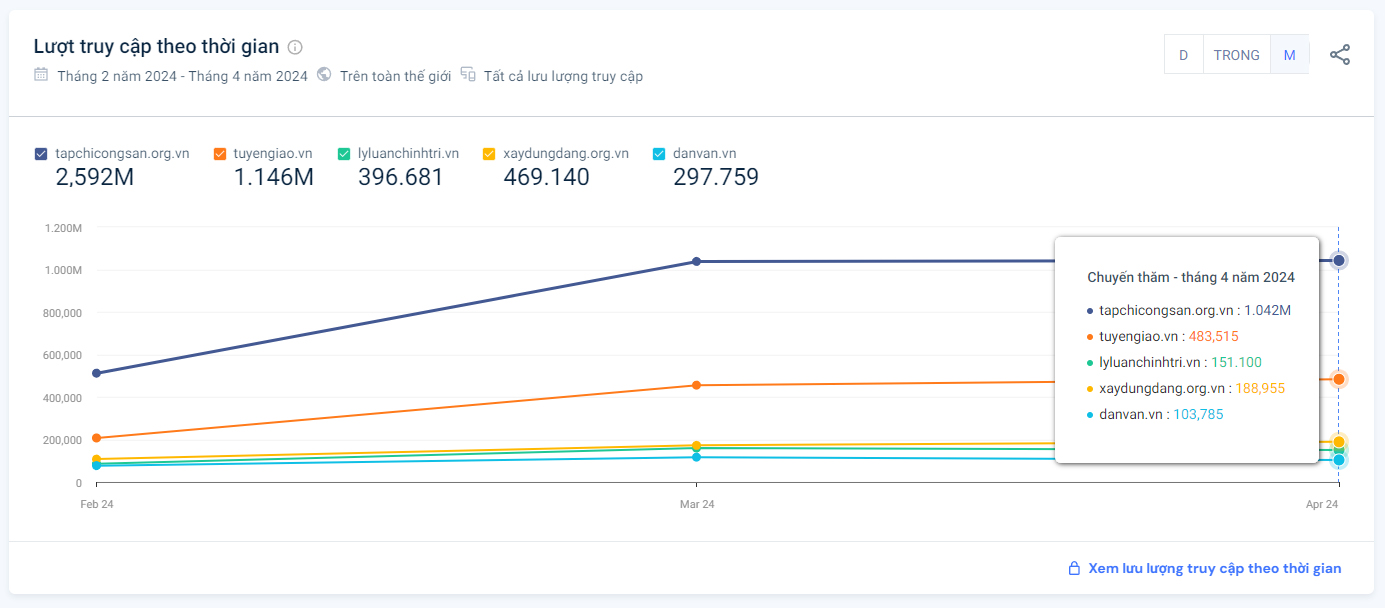Screen dimensions: 1385x608
Task: Click the globe icon for worldwide region
Action: [x=324, y=75]
